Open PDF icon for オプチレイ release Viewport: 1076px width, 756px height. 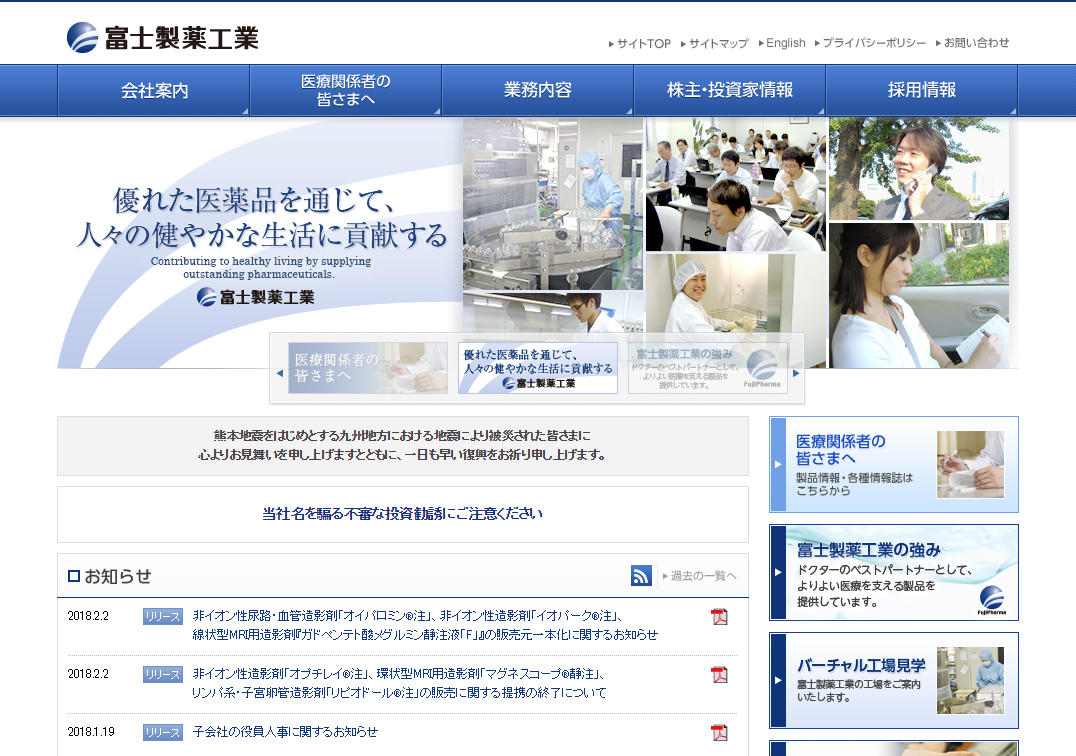tap(719, 675)
